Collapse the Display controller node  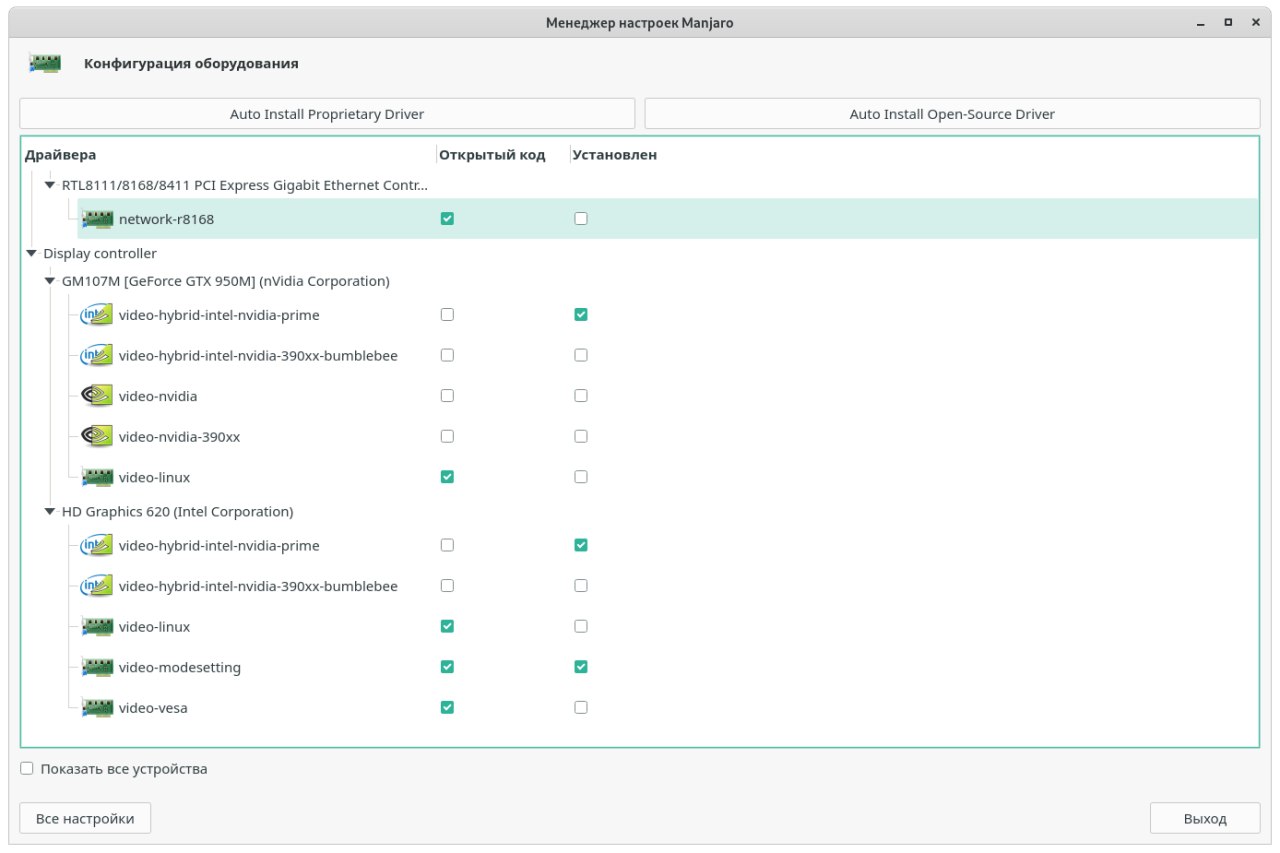[x=31, y=253]
